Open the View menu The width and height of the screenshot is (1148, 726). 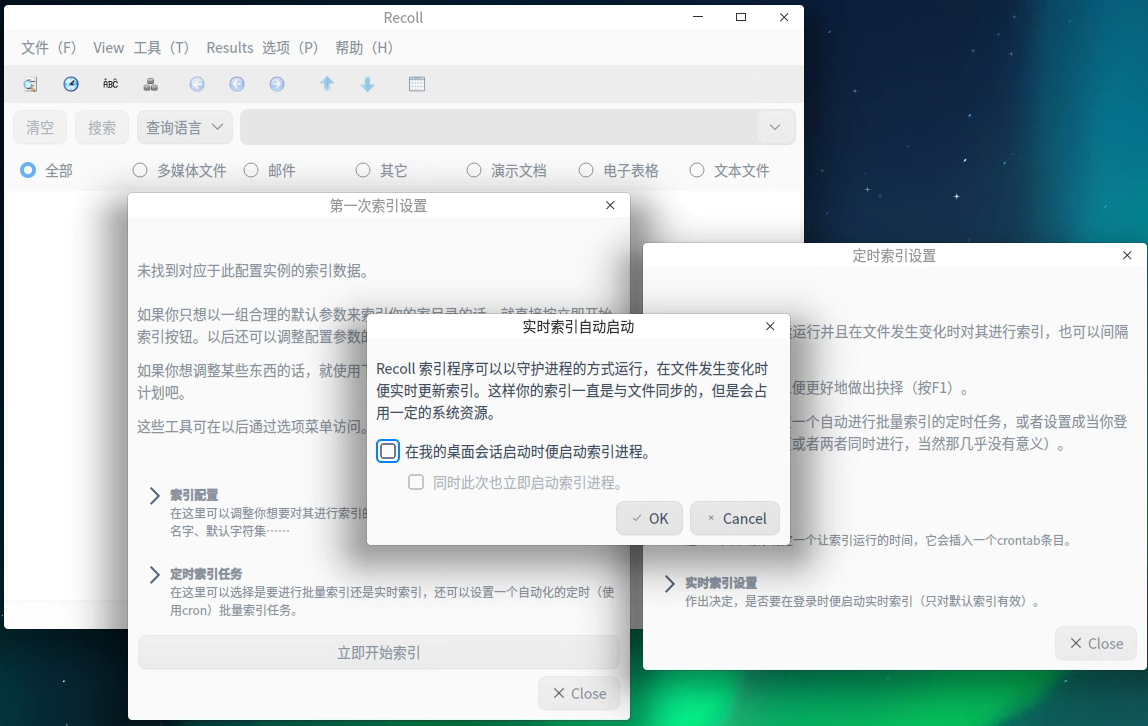108,48
